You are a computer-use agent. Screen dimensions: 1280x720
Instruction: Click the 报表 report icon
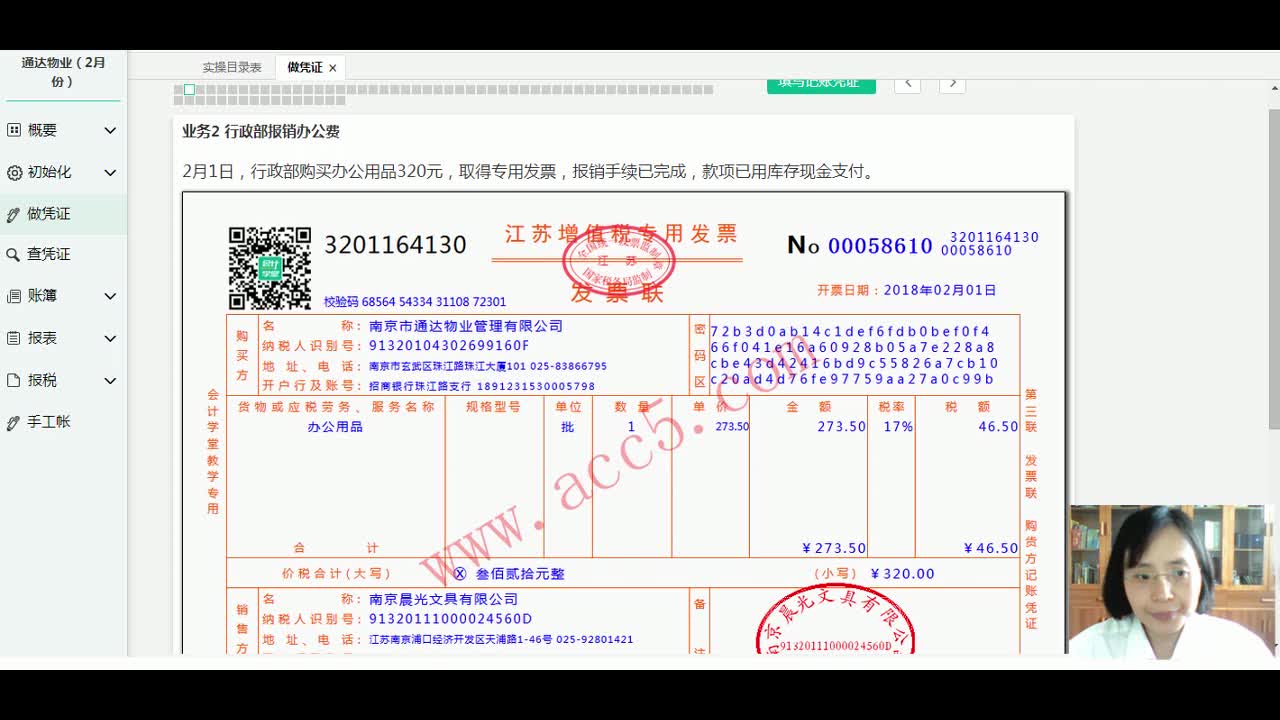coord(14,338)
